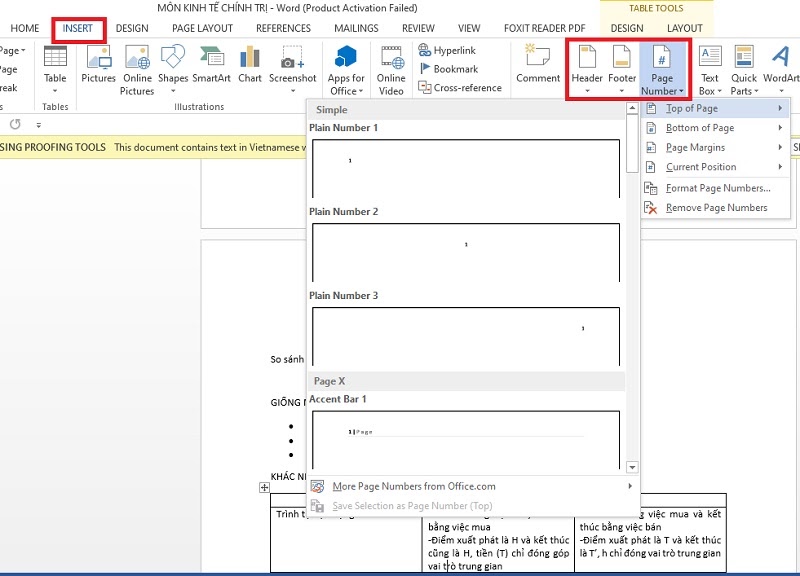Open Online Pictures

click(x=137, y=70)
